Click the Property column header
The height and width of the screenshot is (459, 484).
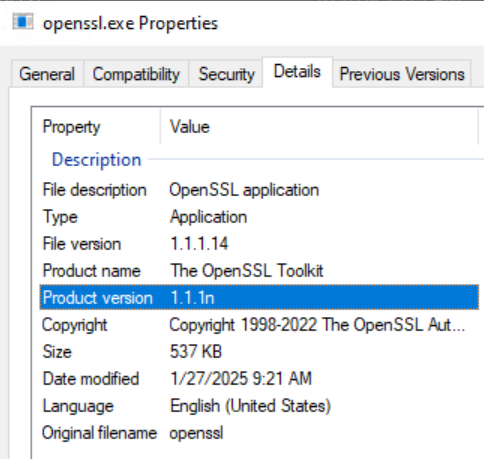pyautogui.click(x=96, y=127)
